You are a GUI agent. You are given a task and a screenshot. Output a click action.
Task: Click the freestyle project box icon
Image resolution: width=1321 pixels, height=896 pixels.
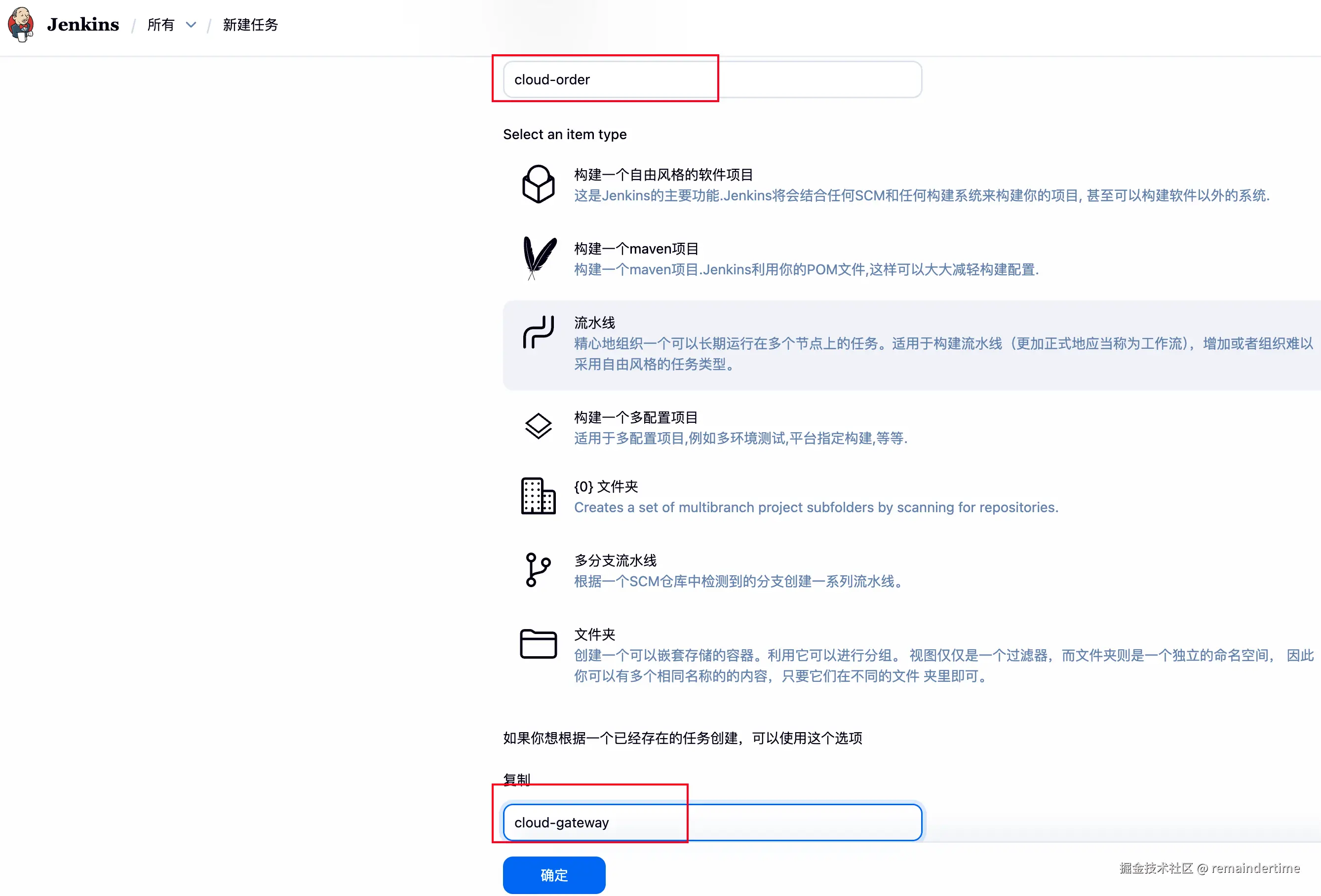538,184
